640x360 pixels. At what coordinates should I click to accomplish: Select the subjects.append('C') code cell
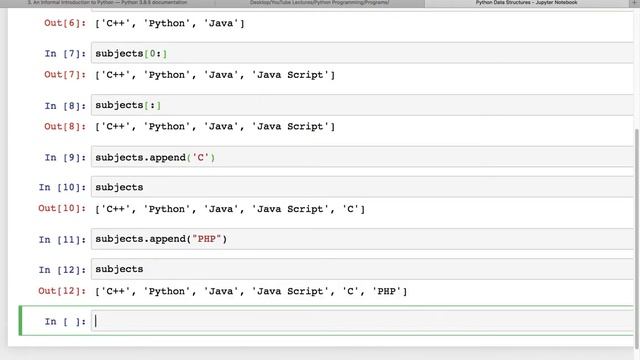point(362,157)
